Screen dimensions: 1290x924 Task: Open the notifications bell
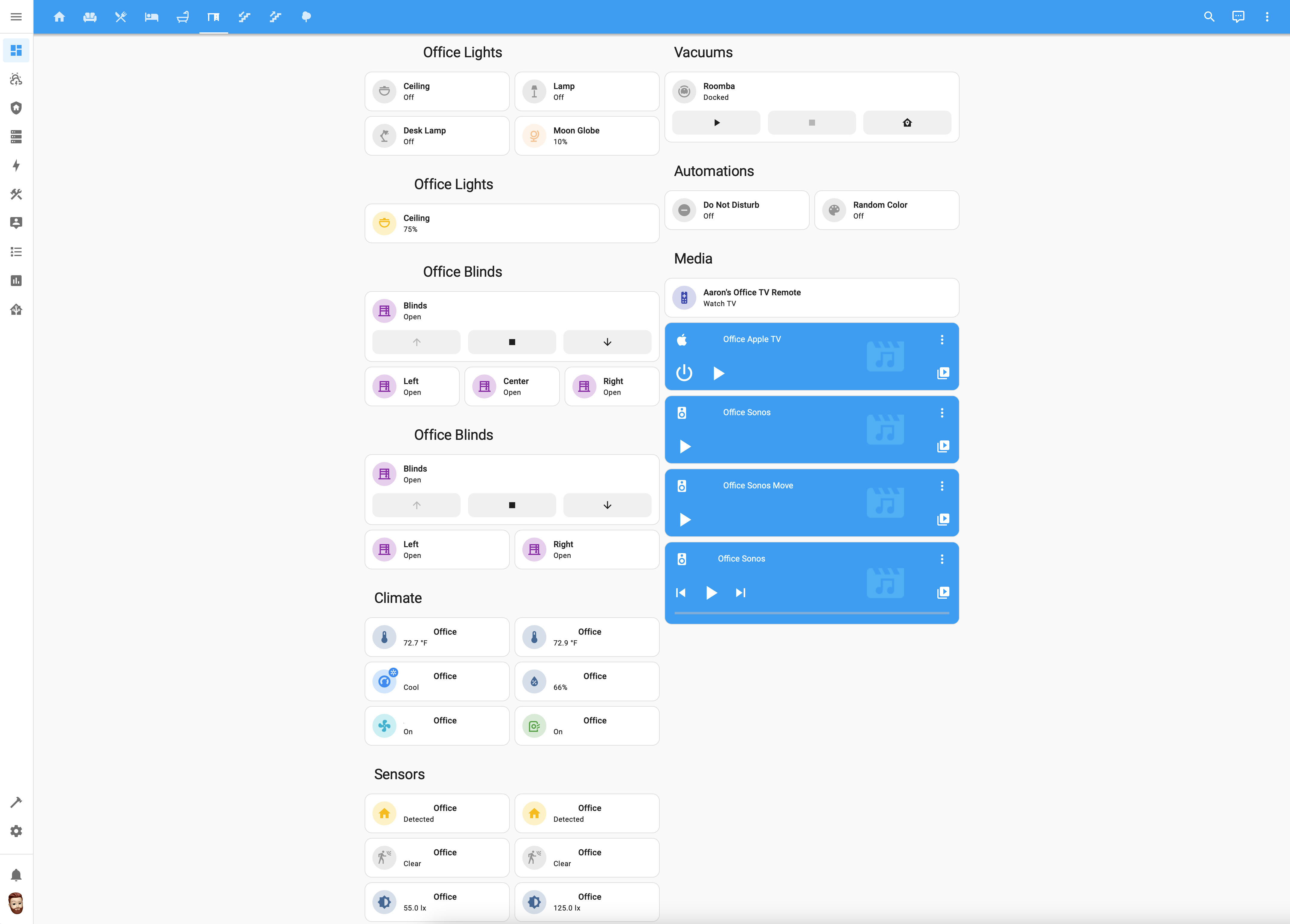tap(16, 875)
